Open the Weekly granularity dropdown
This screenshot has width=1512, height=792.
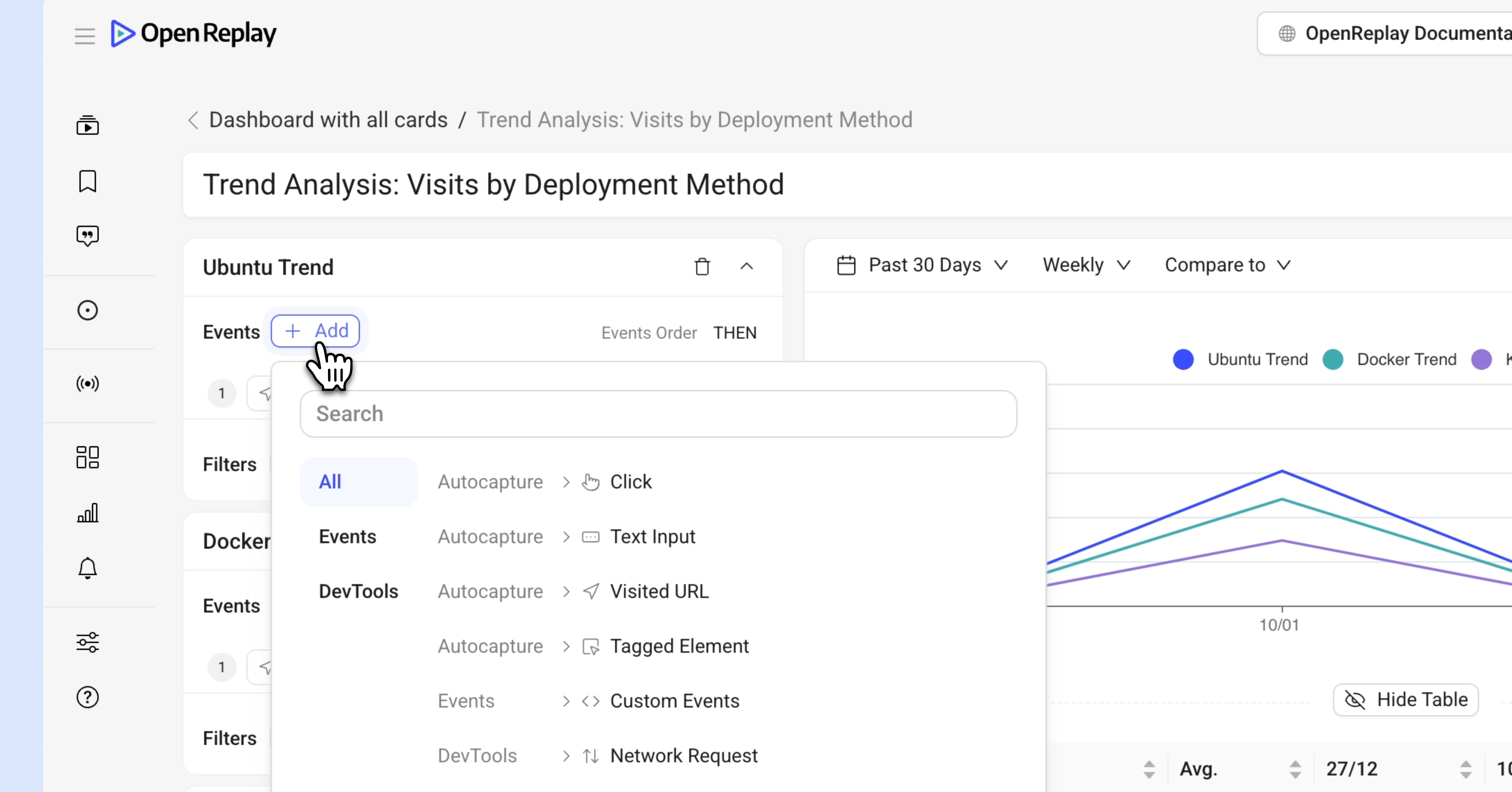(x=1087, y=265)
